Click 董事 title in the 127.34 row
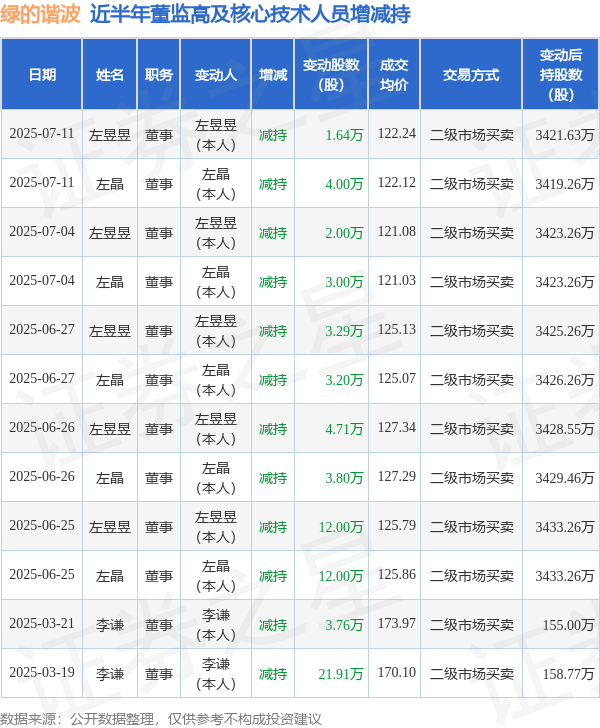 pyautogui.click(x=159, y=429)
